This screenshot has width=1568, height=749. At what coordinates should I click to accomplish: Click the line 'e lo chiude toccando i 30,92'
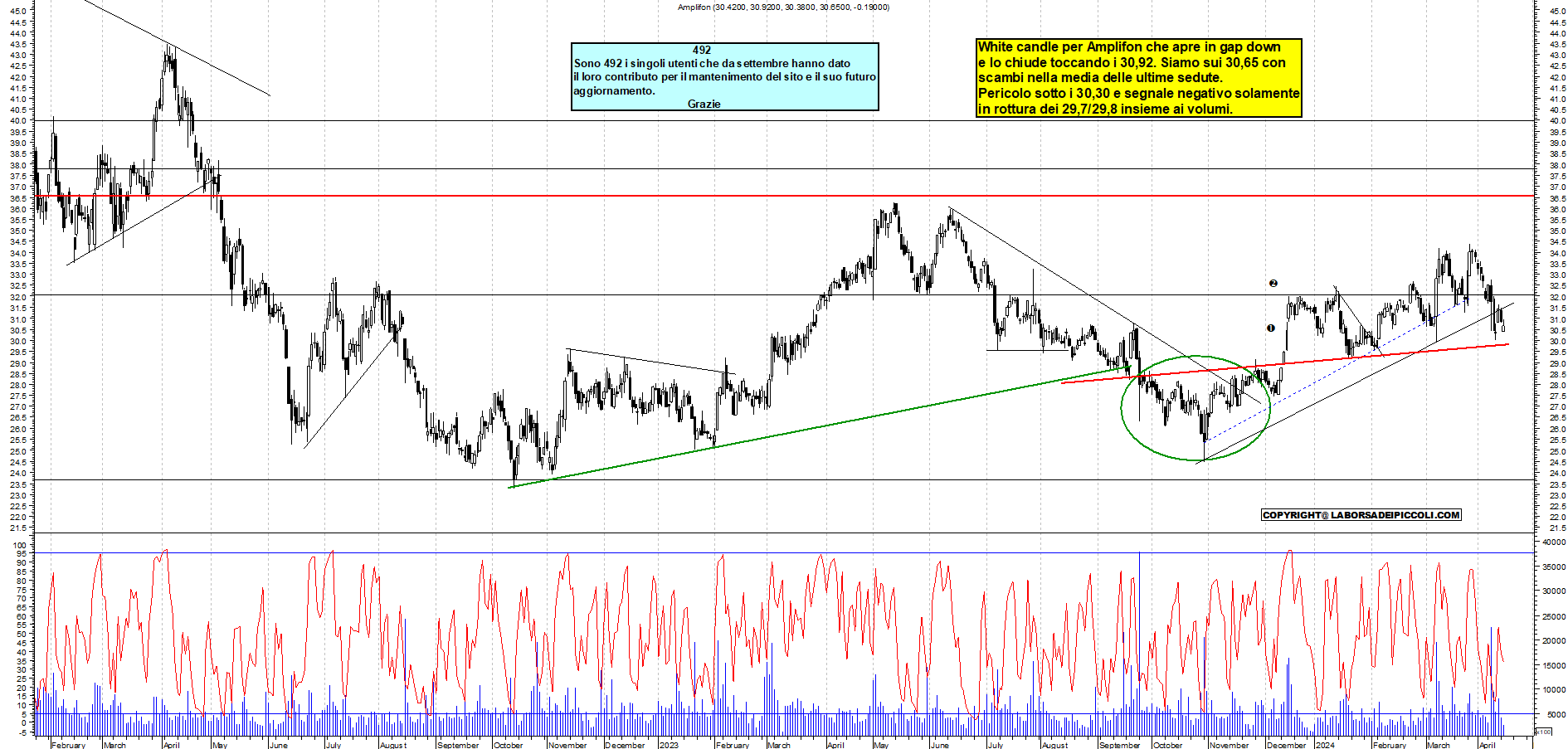pyautogui.click(x=1132, y=62)
